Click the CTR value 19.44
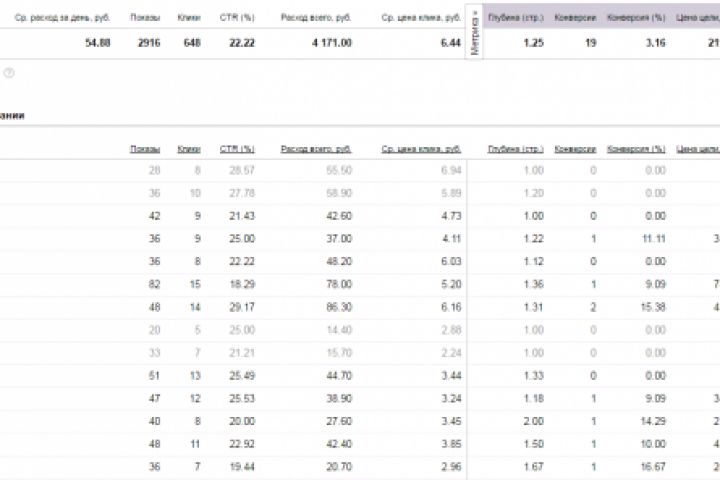 242,467
